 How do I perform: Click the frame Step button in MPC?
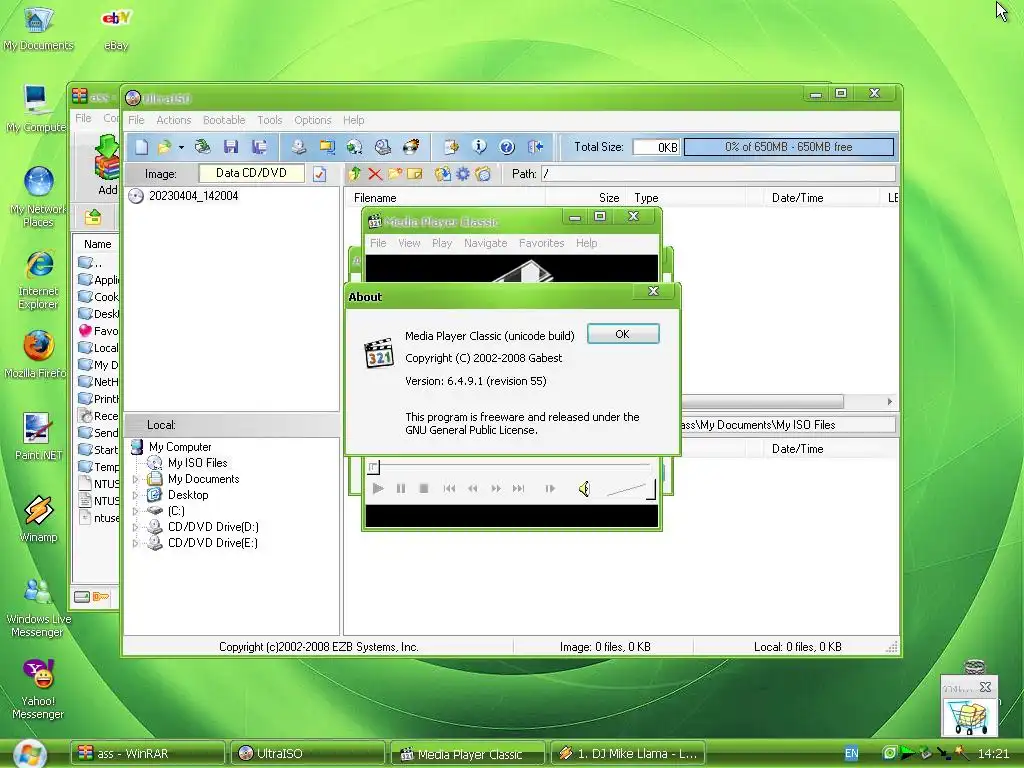click(x=550, y=488)
